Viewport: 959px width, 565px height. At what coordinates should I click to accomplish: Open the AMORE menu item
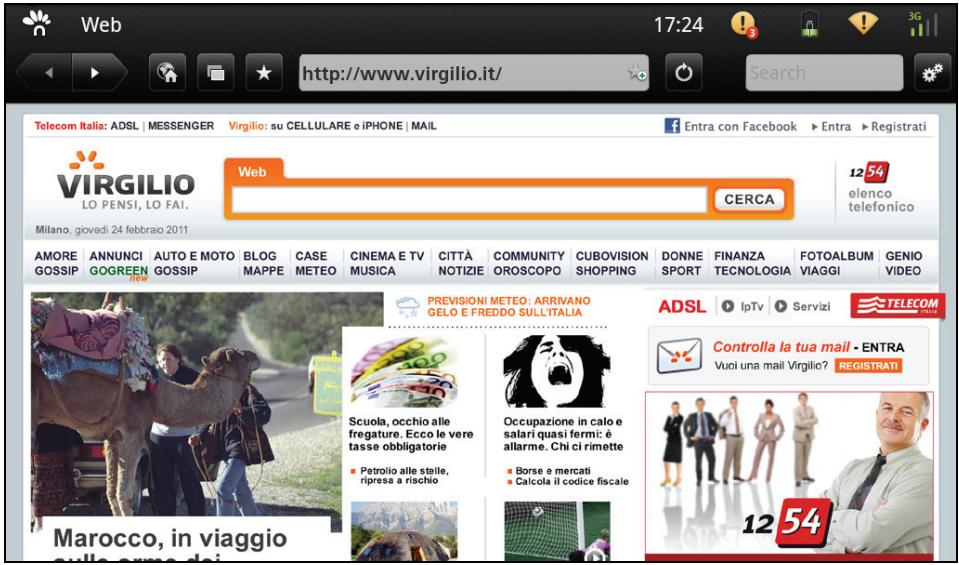click(x=56, y=256)
